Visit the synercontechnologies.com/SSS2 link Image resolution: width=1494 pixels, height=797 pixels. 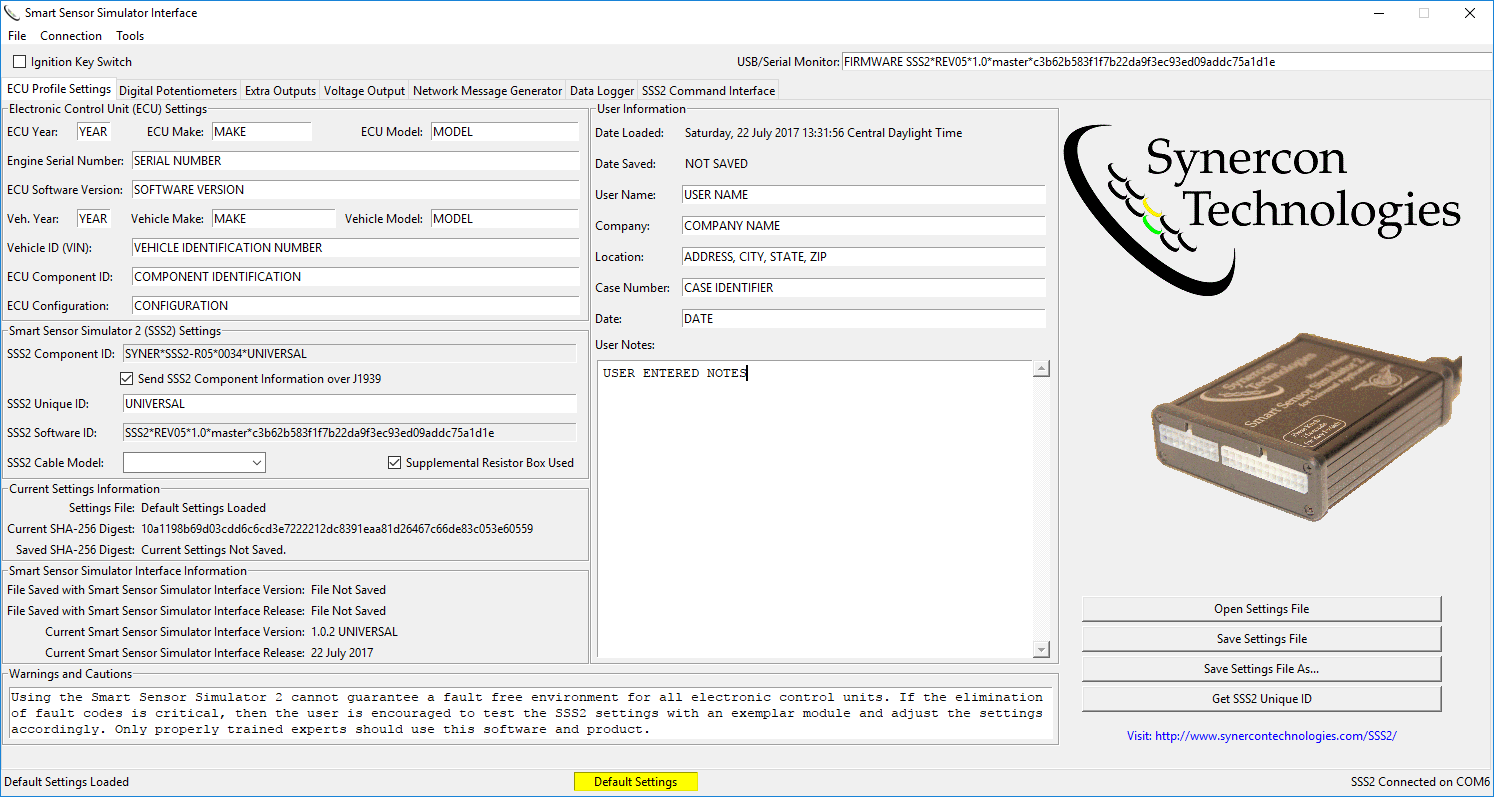tap(1261, 736)
